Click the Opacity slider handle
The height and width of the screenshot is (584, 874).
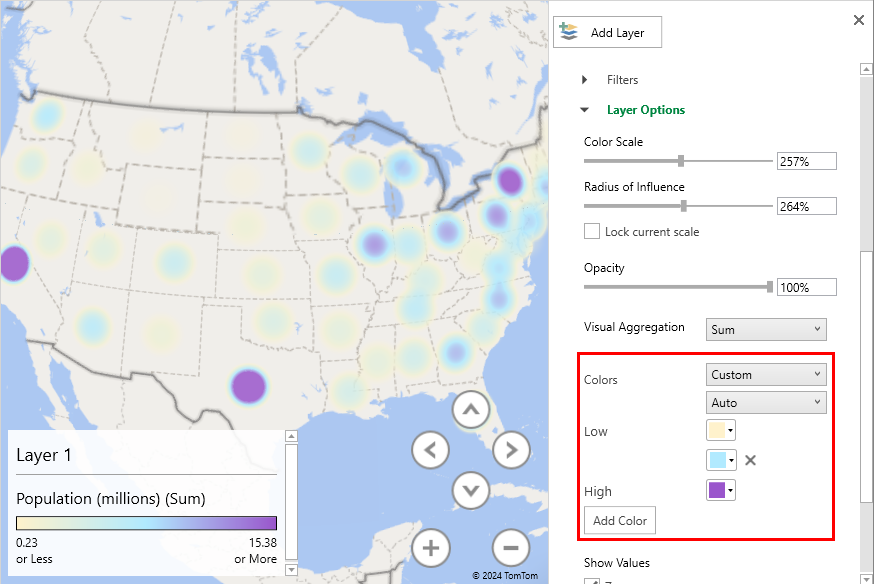770,287
